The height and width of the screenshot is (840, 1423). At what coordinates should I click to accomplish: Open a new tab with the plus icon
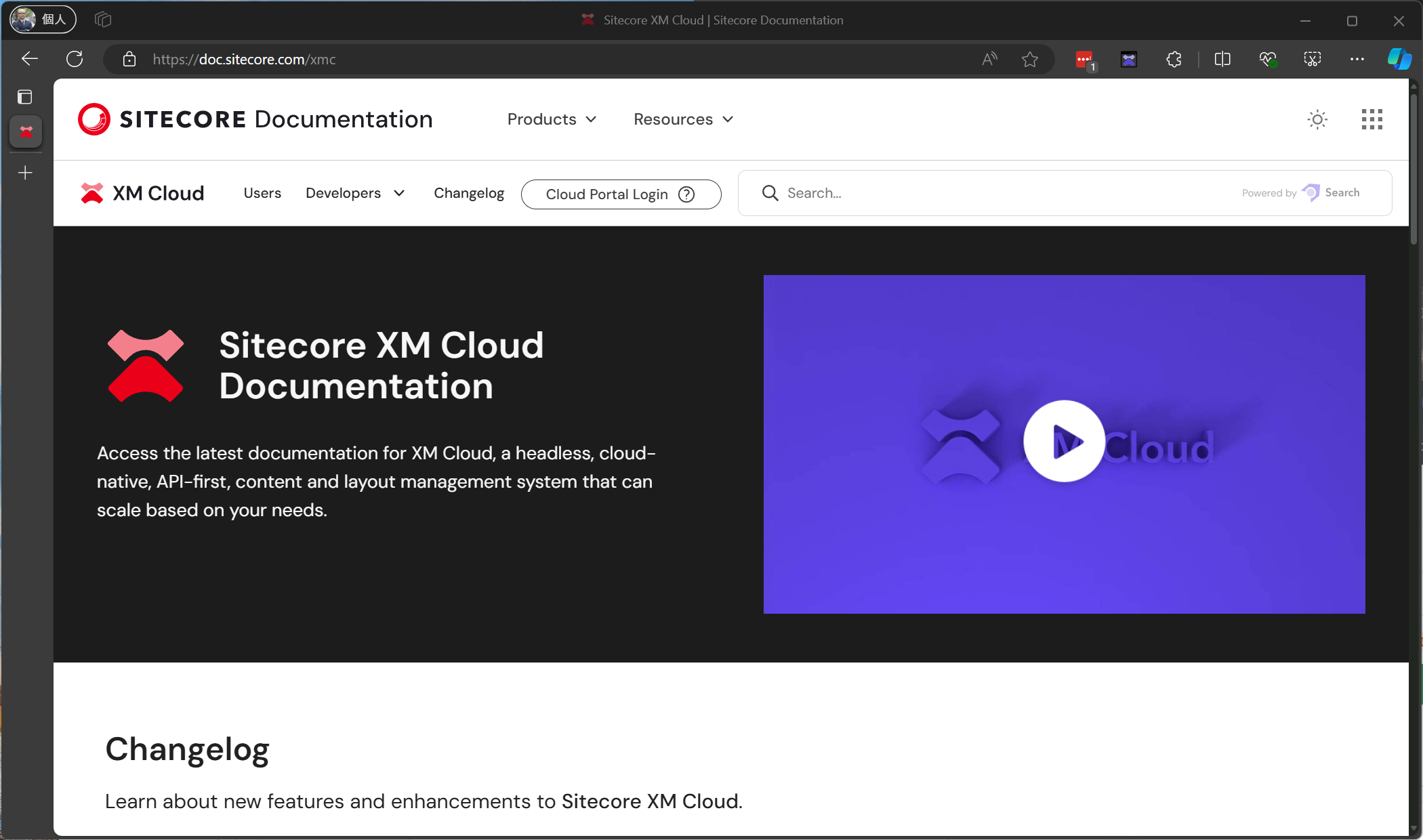tap(25, 173)
